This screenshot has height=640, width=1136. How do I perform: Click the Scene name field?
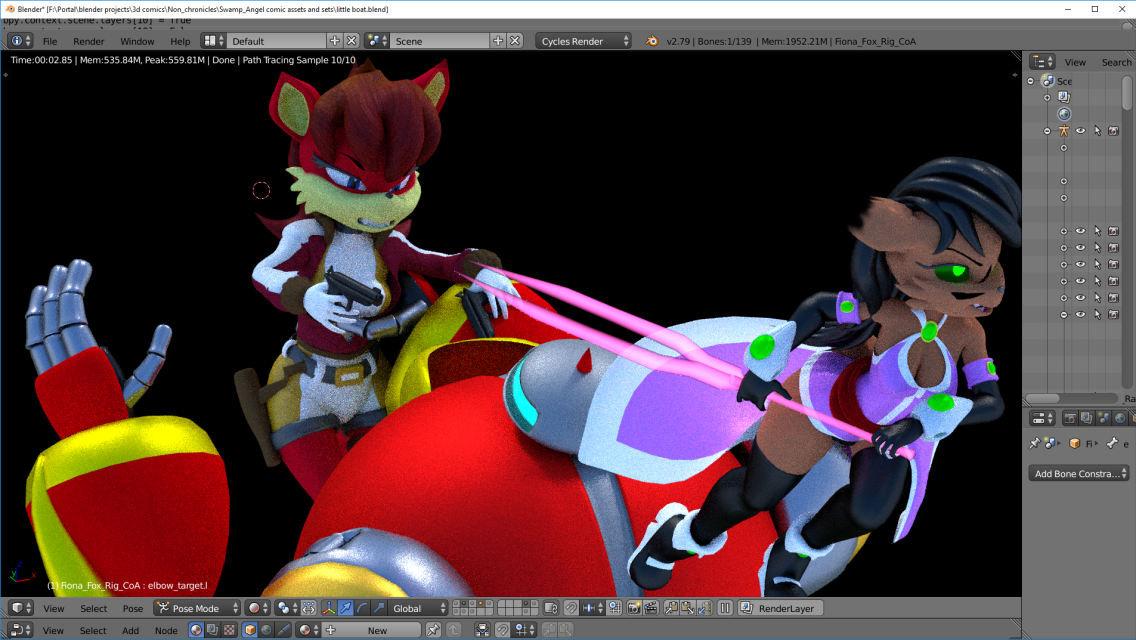point(440,41)
